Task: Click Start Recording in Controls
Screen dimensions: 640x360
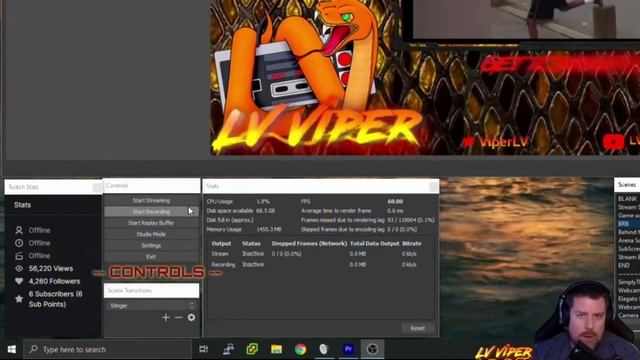Action: point(151,211)
